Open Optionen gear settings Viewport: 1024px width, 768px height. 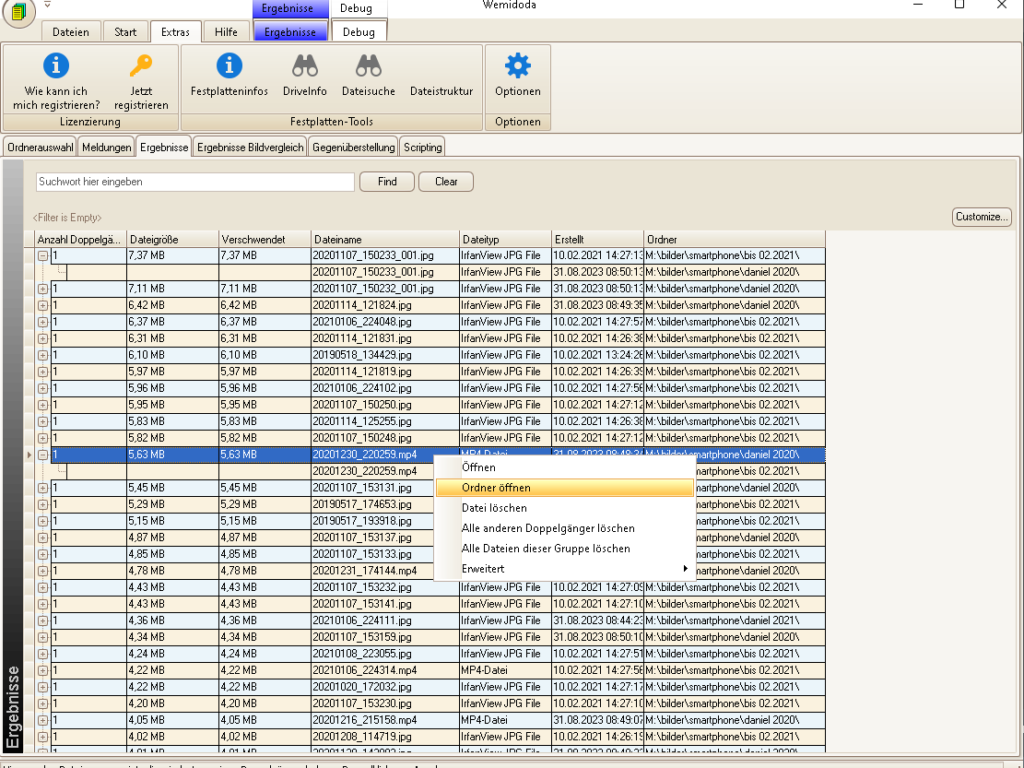[517, 67]
